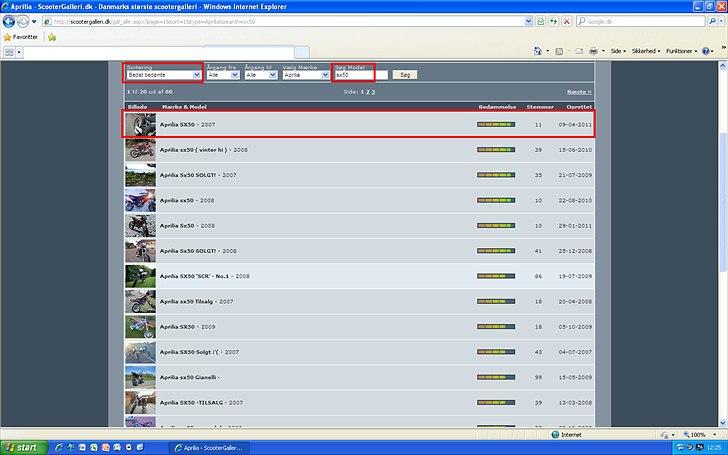728x455 pixels.
Task: Open Aprilia sx50 Gianelli listing
Action: click(189, 377)
